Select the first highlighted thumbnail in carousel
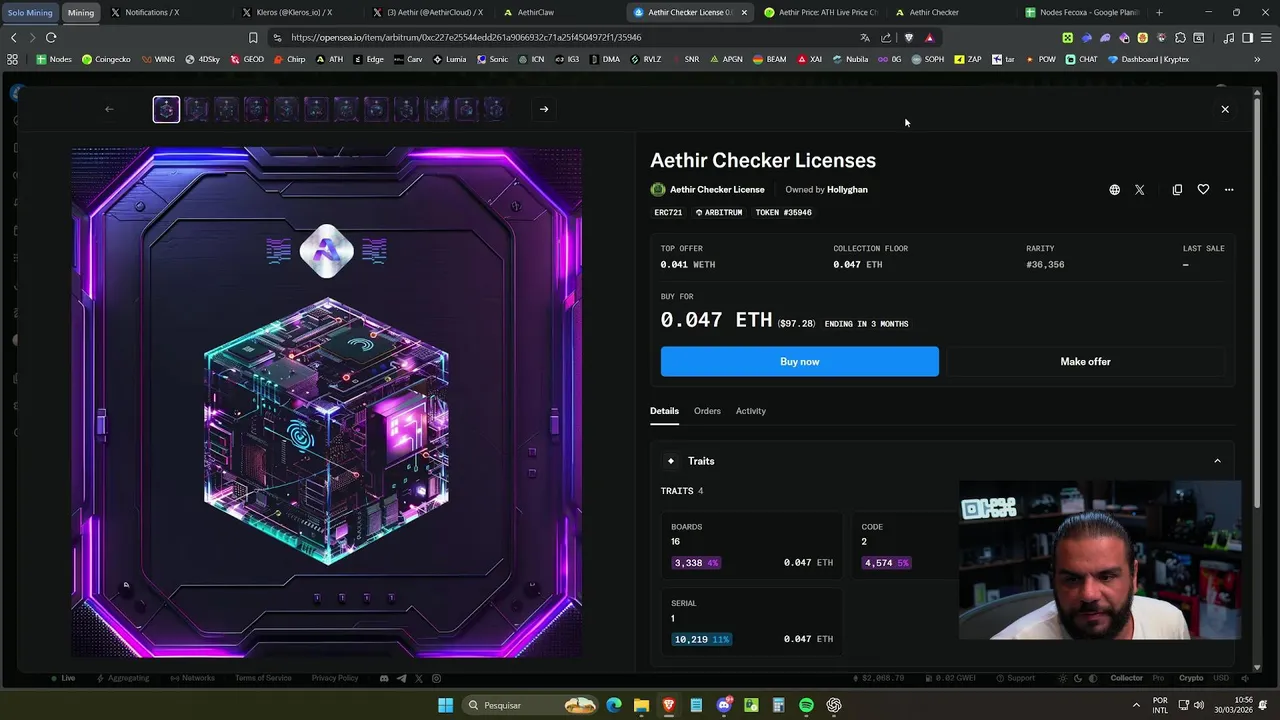The height and width of the screenshot is (720, 1280). point(166,109)
